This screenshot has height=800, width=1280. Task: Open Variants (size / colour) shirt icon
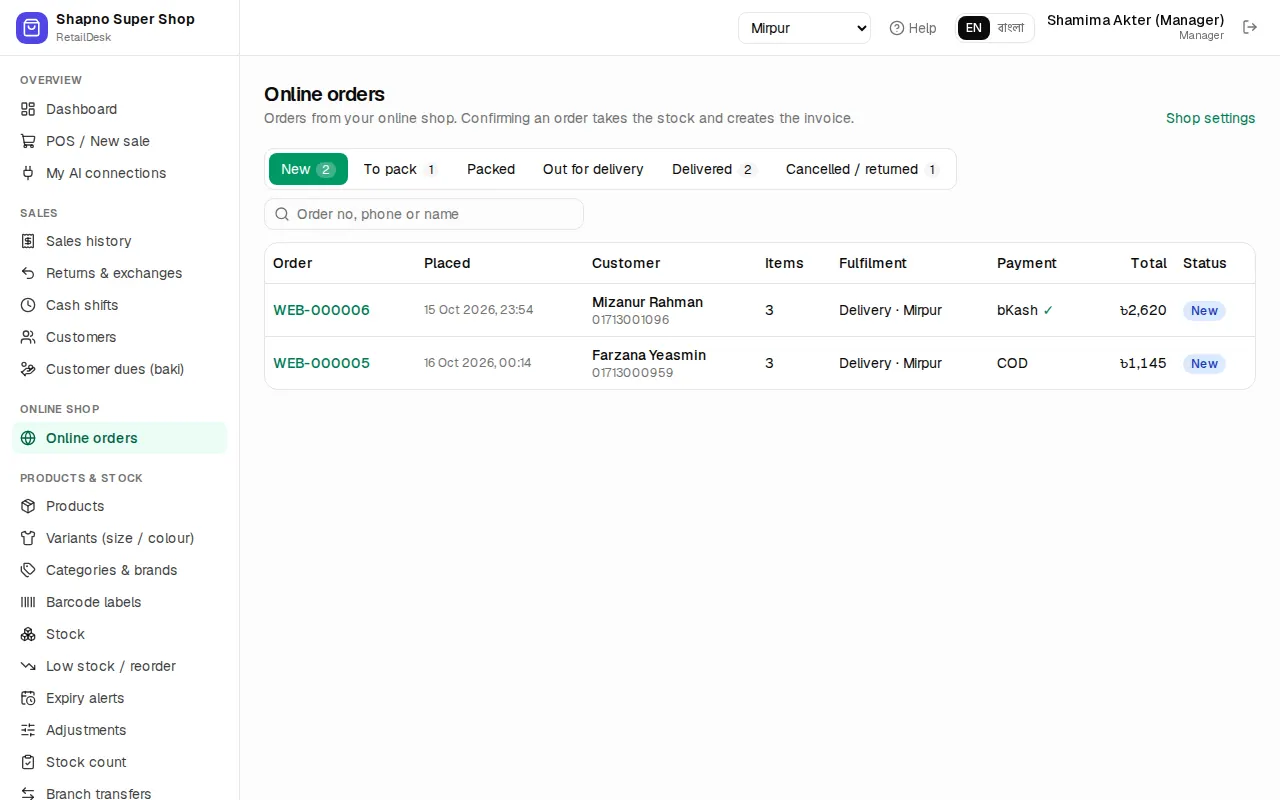click(28, 538)
